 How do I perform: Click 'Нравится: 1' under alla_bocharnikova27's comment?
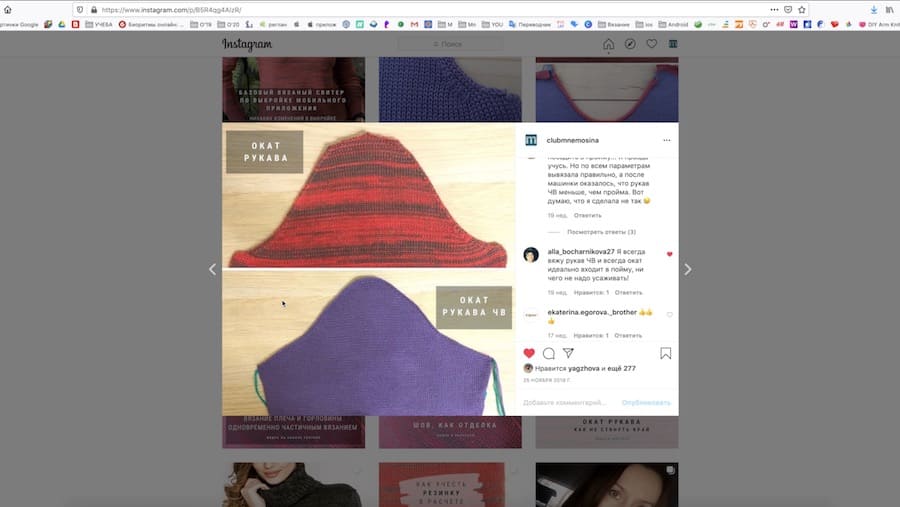point(591,292)
